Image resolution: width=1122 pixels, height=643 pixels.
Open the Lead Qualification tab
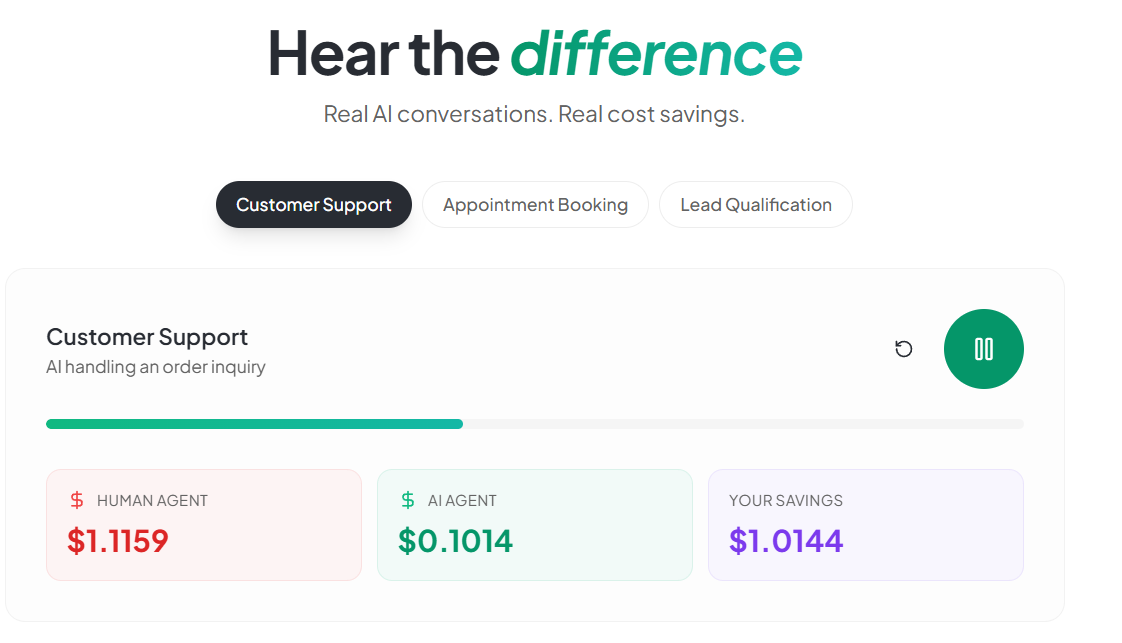[756, 205]
